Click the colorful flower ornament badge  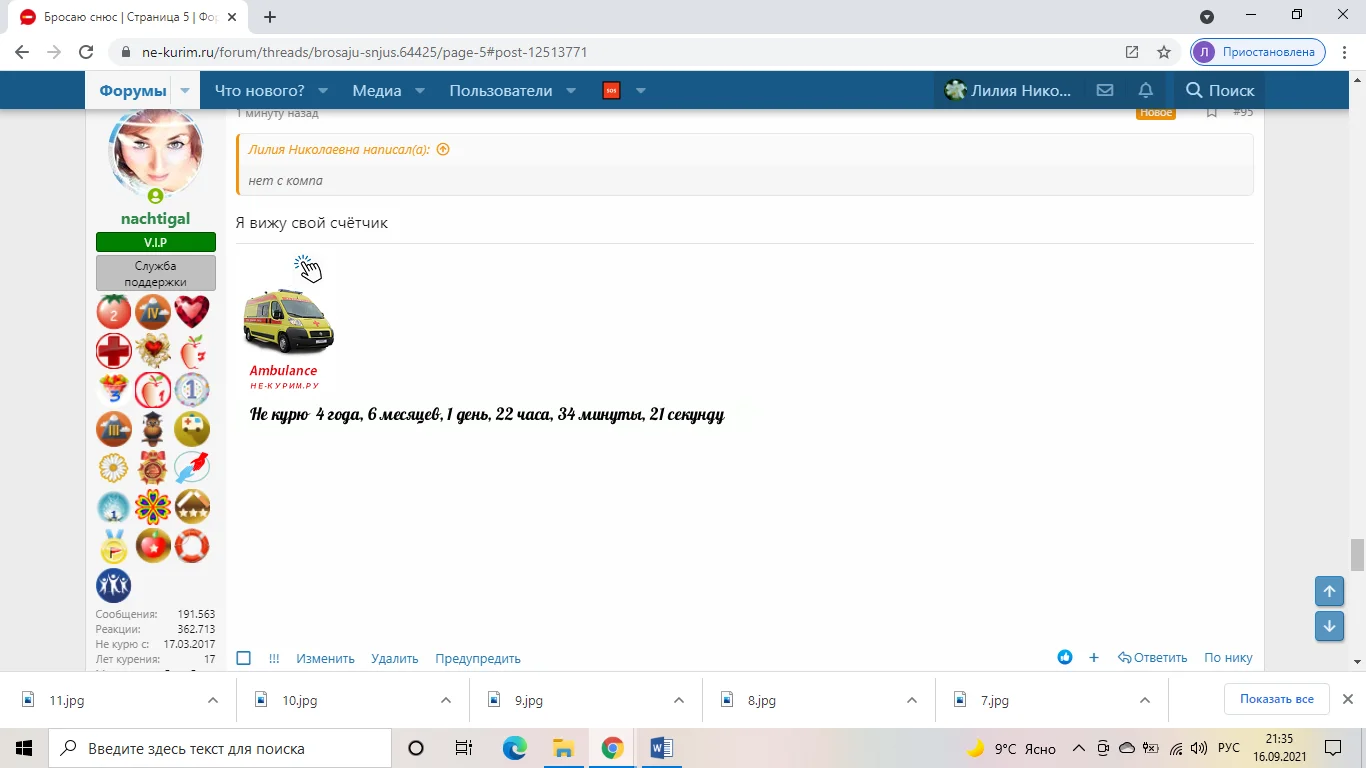click(153, 507)
